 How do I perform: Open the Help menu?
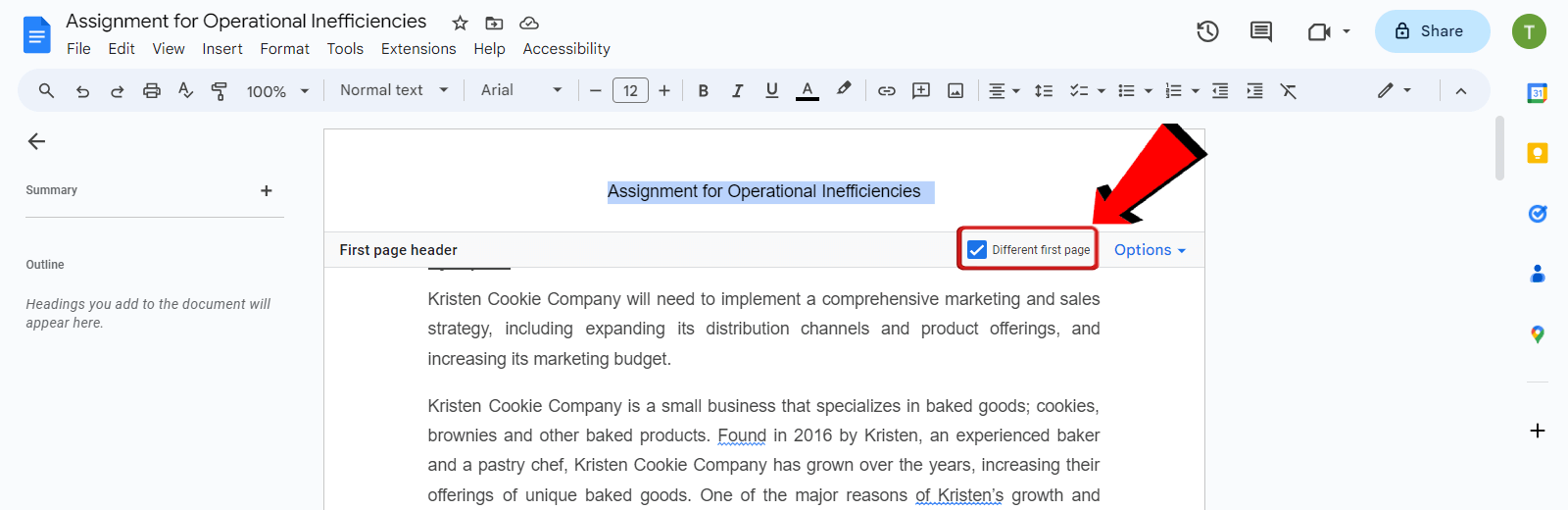coord(489,49)
